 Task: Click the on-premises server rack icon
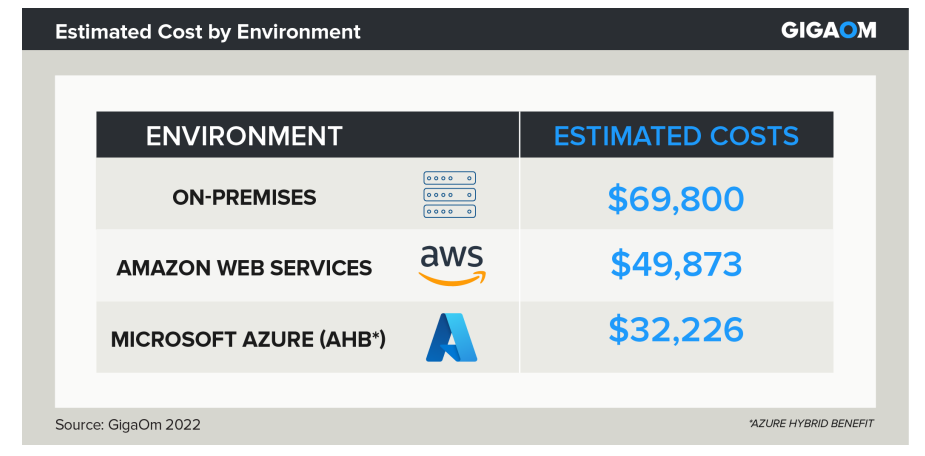pyautogui.click(x=450, y=195)
